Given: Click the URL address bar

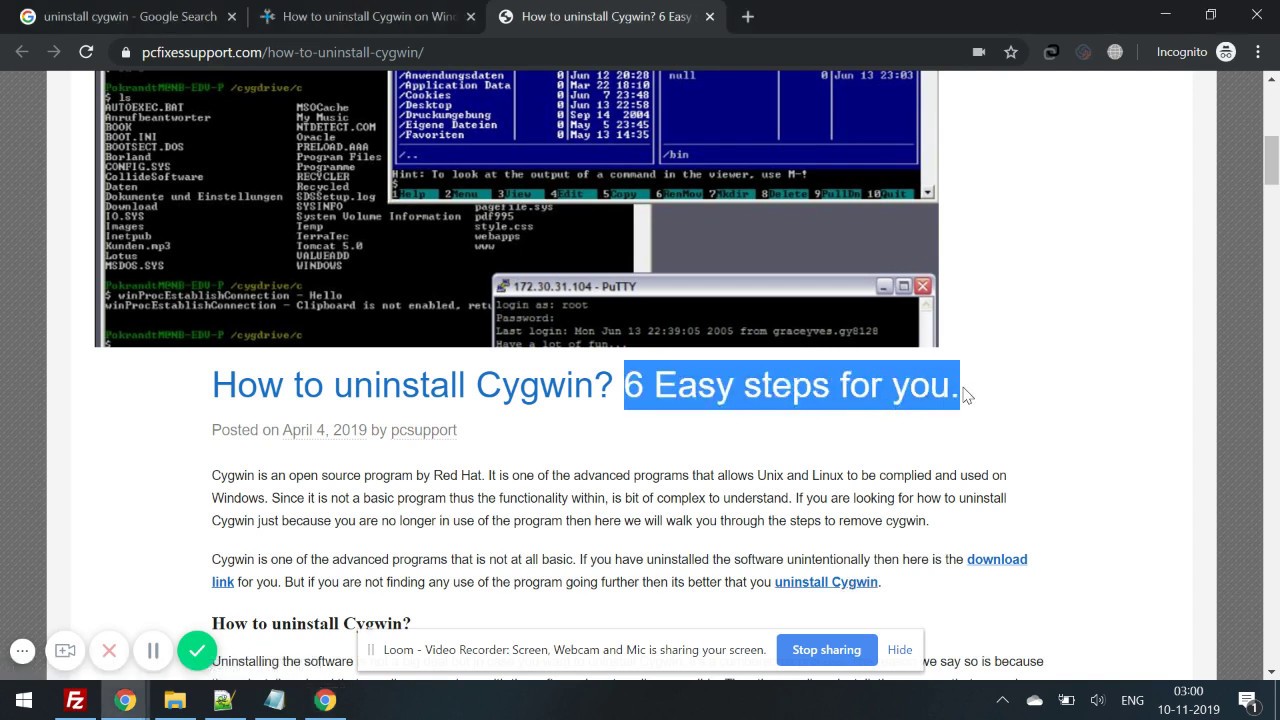Looking at the screenshot, I should pyautogui.click(x=540, y=52).
